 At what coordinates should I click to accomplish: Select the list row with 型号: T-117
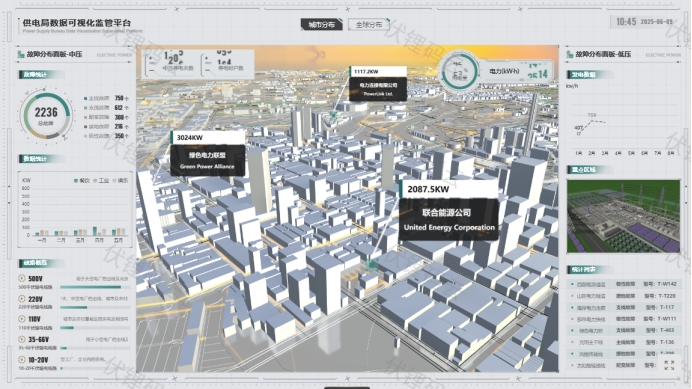pyautogui.click(x=623, y=307)
